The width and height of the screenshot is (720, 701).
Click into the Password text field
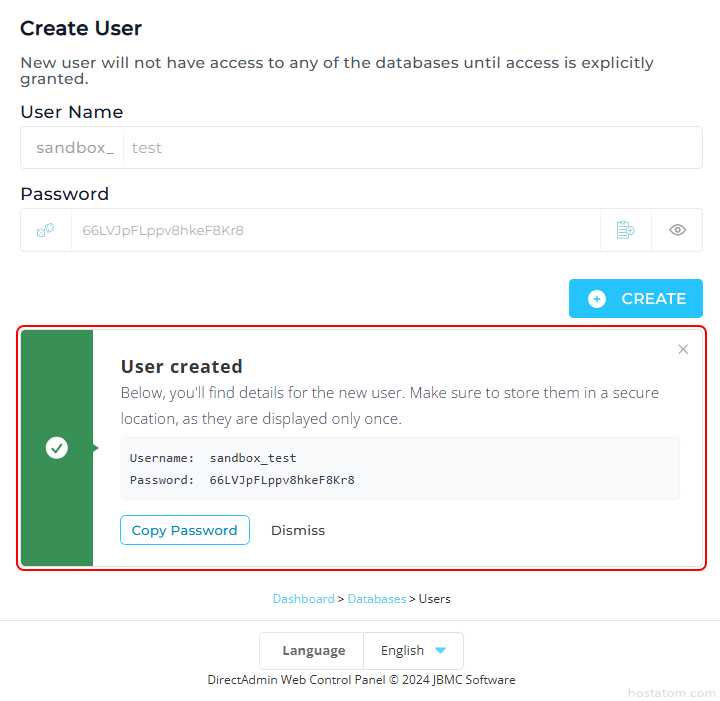tap(330, 230)
